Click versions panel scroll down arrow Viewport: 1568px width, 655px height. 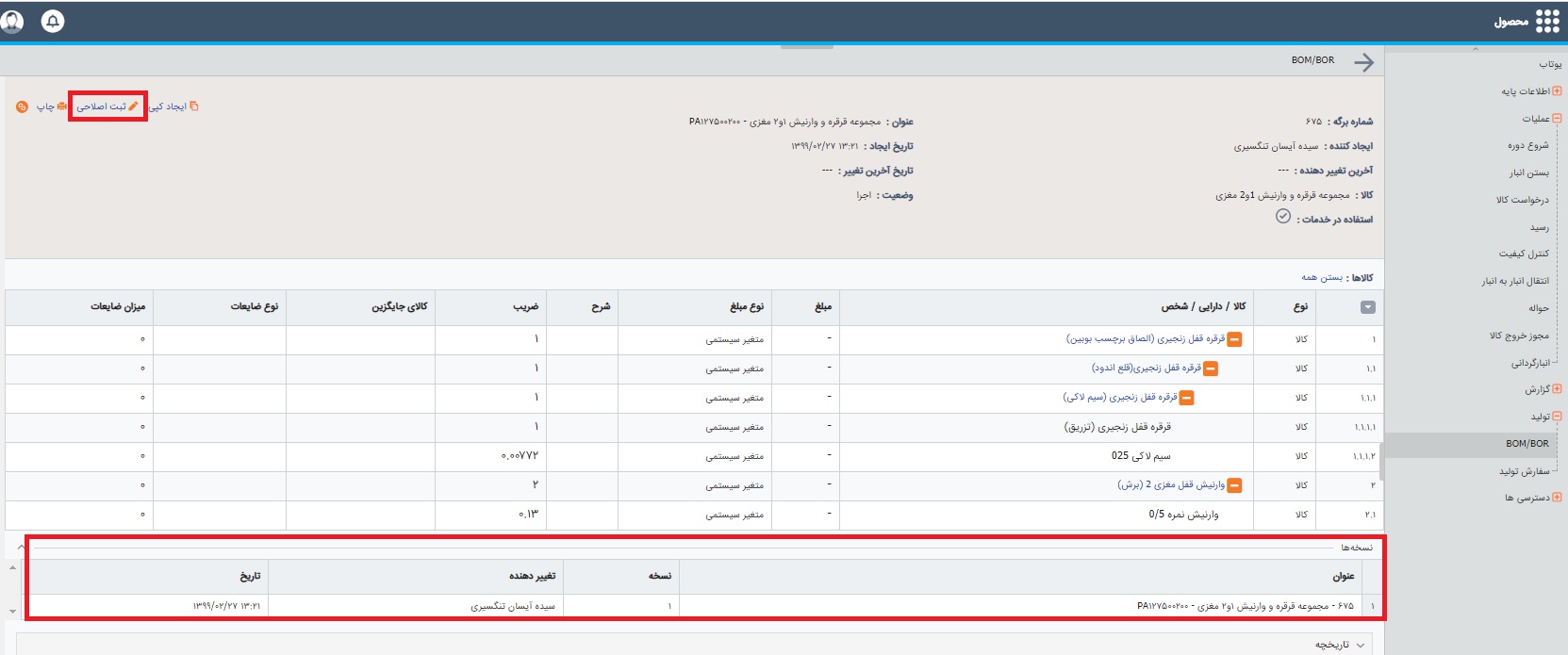12,611
